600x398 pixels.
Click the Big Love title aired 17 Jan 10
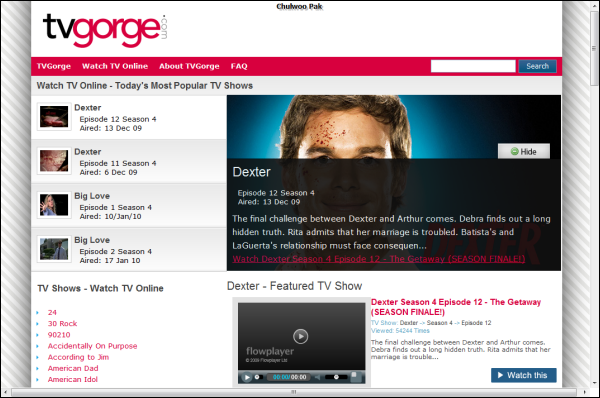[x=92, y=240]
